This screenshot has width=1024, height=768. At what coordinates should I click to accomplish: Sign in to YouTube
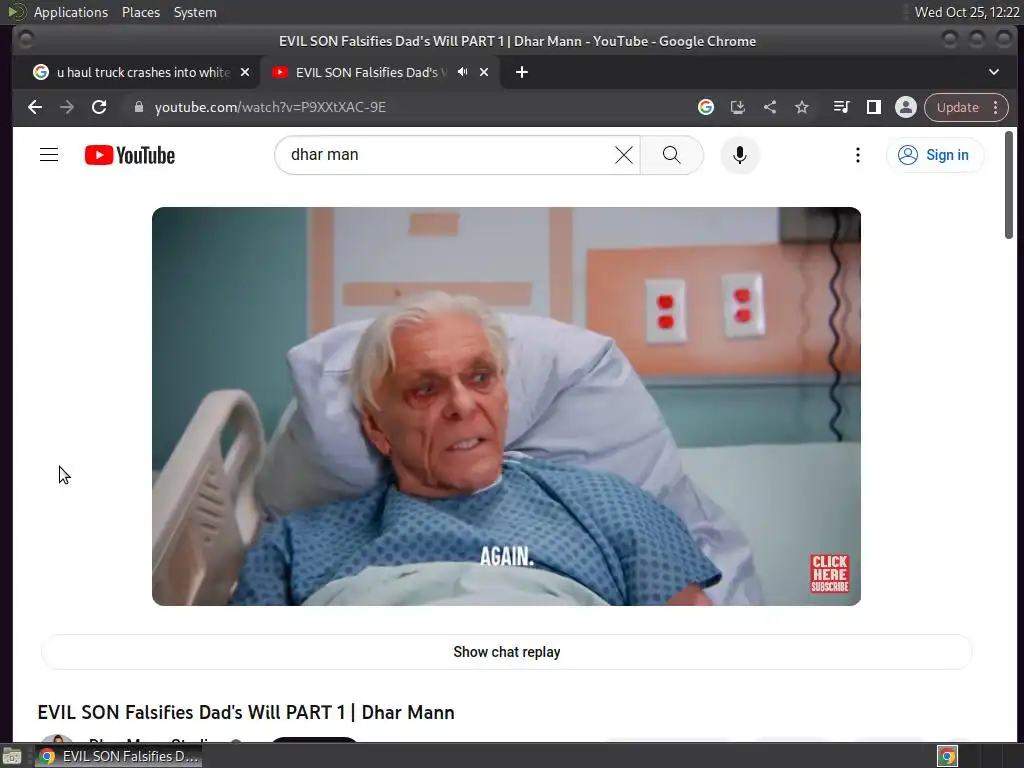[934, 155]
